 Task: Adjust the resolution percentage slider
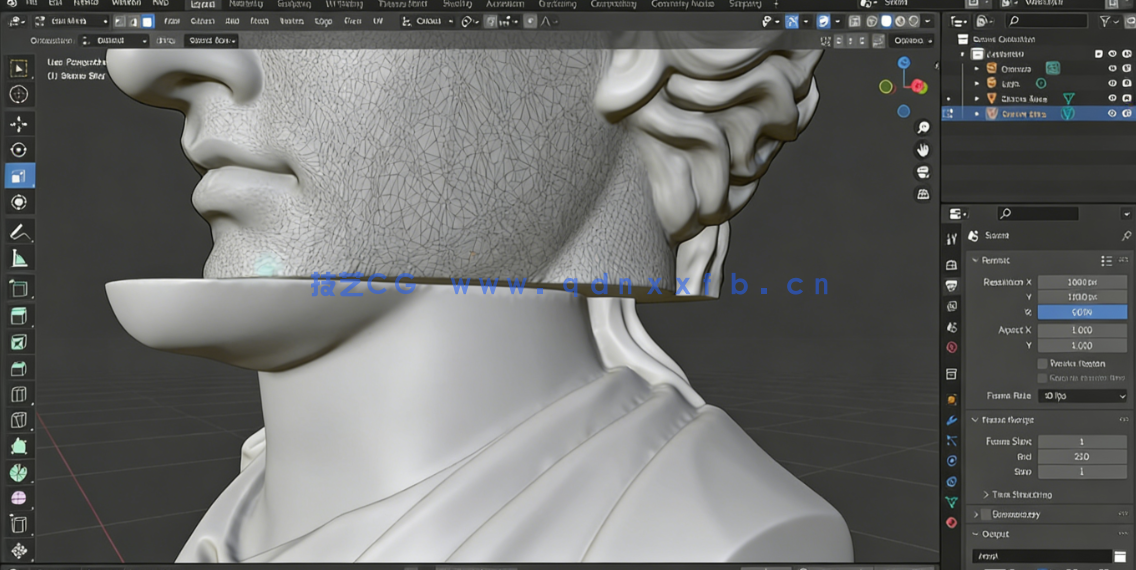pos(1082,312)
